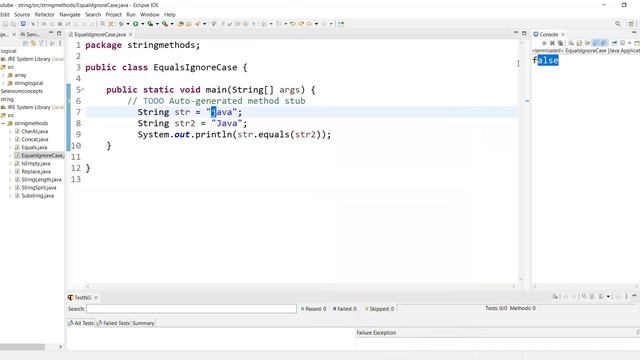The width and height of the screenshot is (640, 360).
Task: Click the External Tools run icon
Action: 165,24
